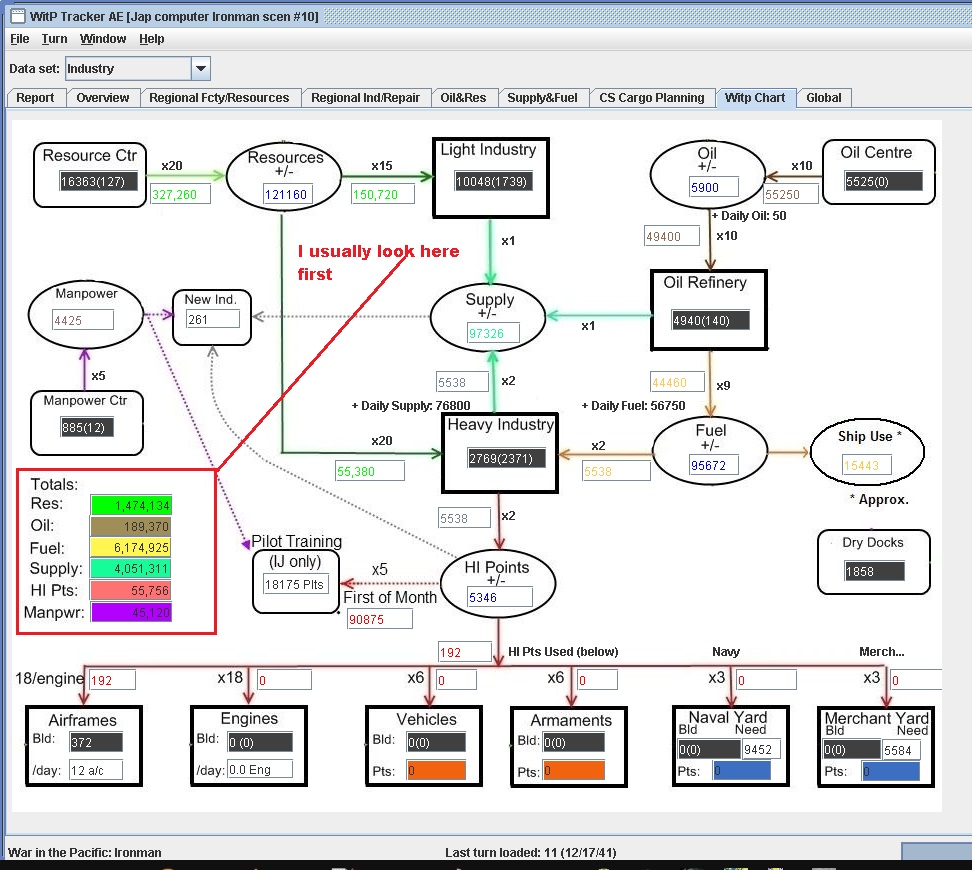The width and height of the screenshot is (972, 870).
Task: Click the purple Manpwr total swatch
Action: click(x=131, y=613)
